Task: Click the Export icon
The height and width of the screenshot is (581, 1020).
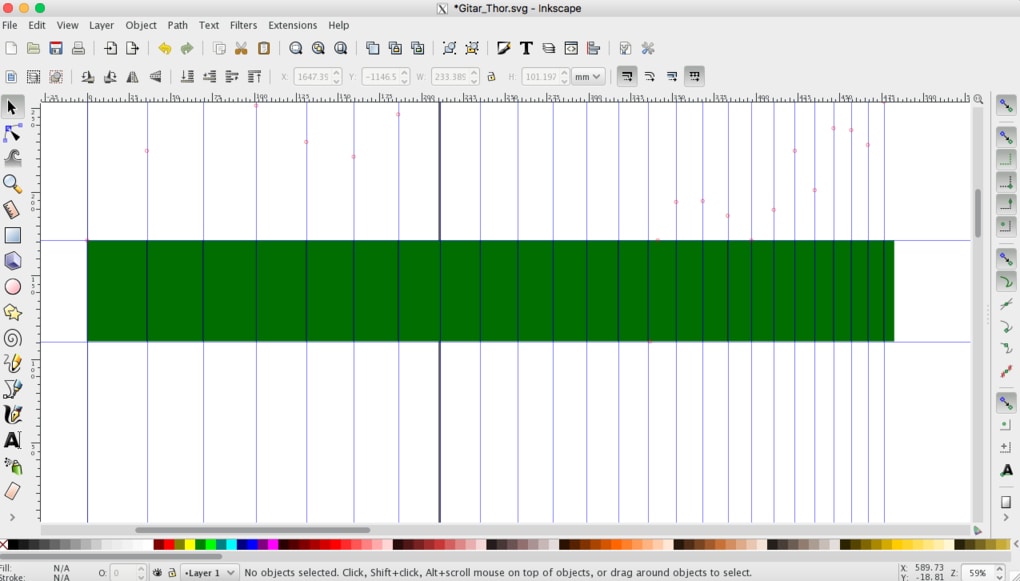Action: pyautogui.click(x=133, y=48)
